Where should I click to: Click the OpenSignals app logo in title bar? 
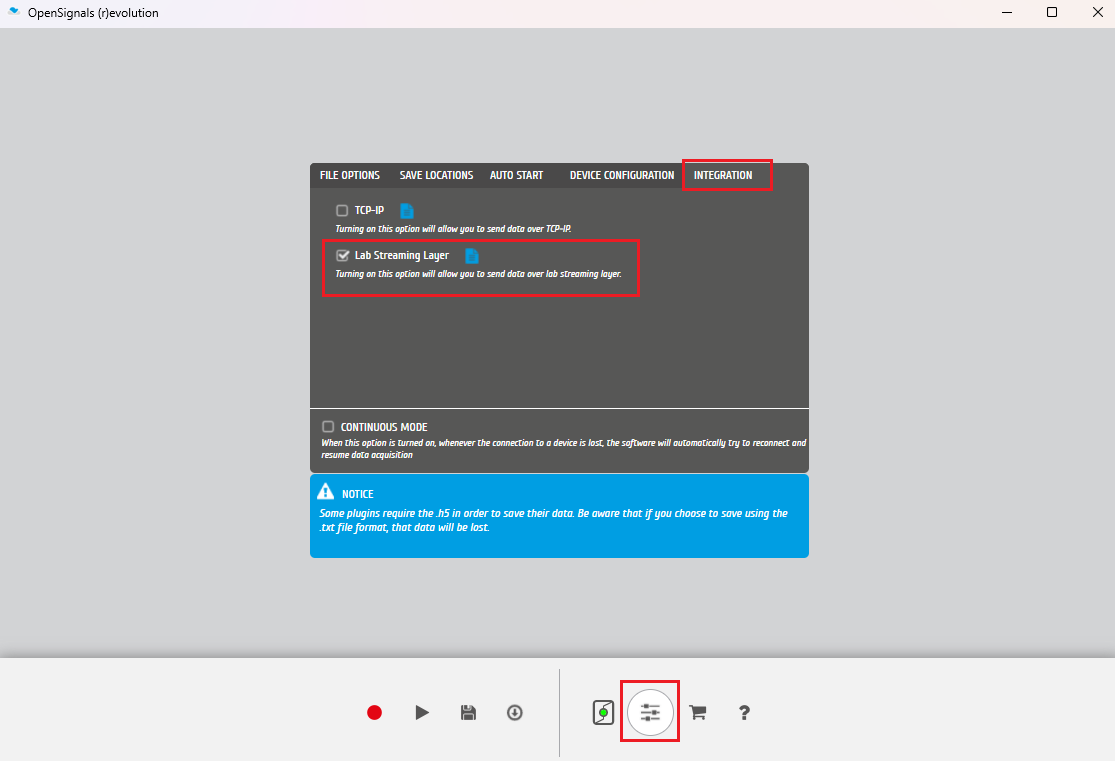14,12
